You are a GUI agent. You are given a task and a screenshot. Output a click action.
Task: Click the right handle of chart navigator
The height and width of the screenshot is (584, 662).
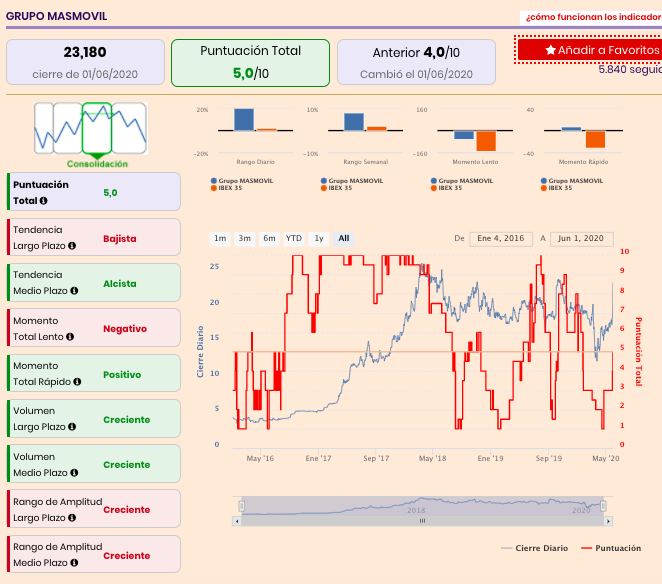[603, 506]
